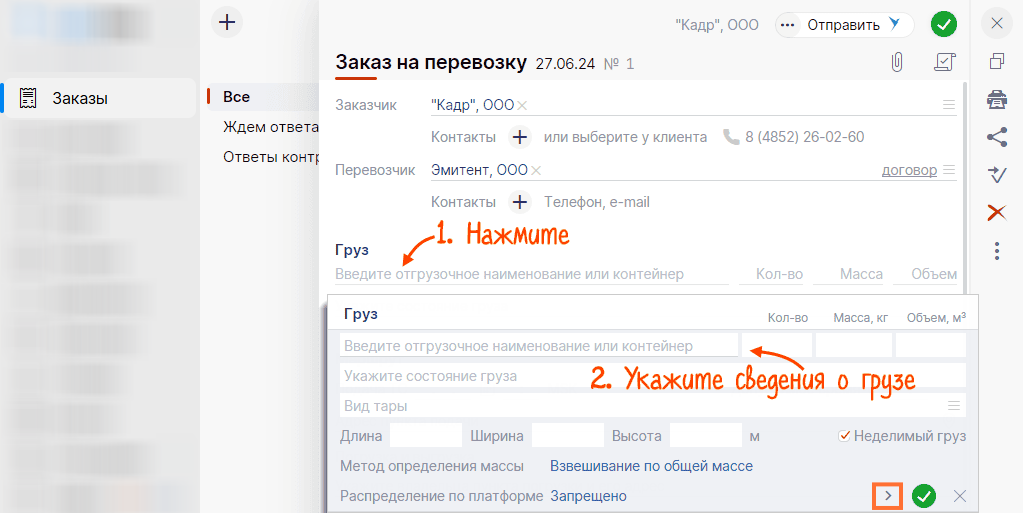Open the attachments paperclip icon
Viewport: 1023px width, 513px height.
[897, 63]
